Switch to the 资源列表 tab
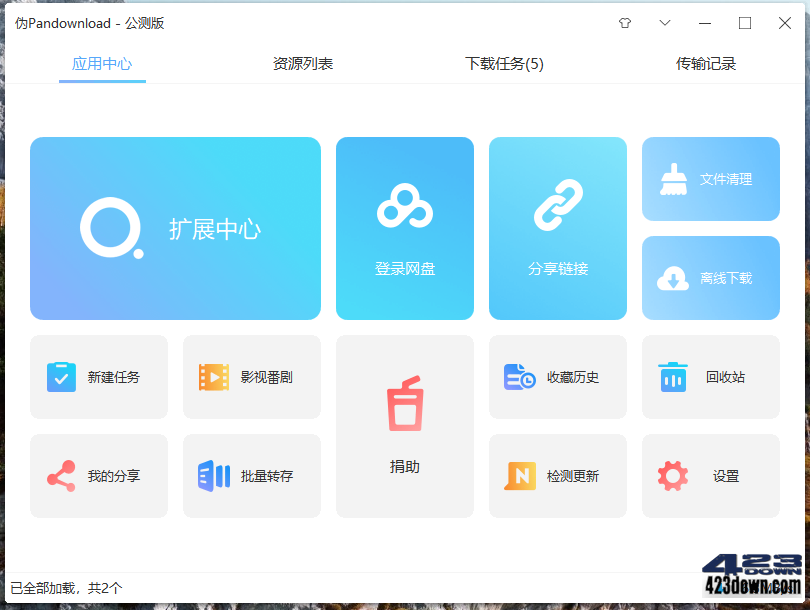 302,62
